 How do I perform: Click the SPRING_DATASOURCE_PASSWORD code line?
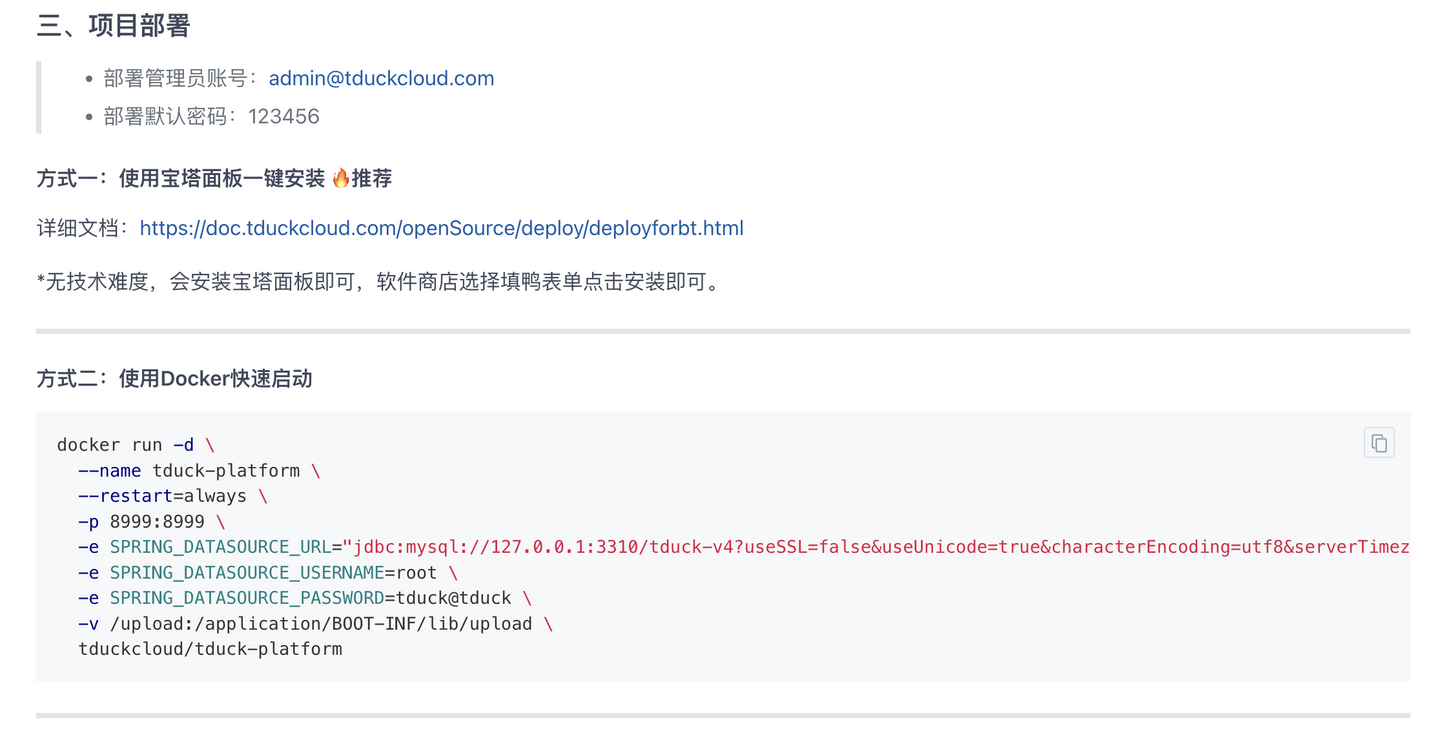tap(305, 598)
